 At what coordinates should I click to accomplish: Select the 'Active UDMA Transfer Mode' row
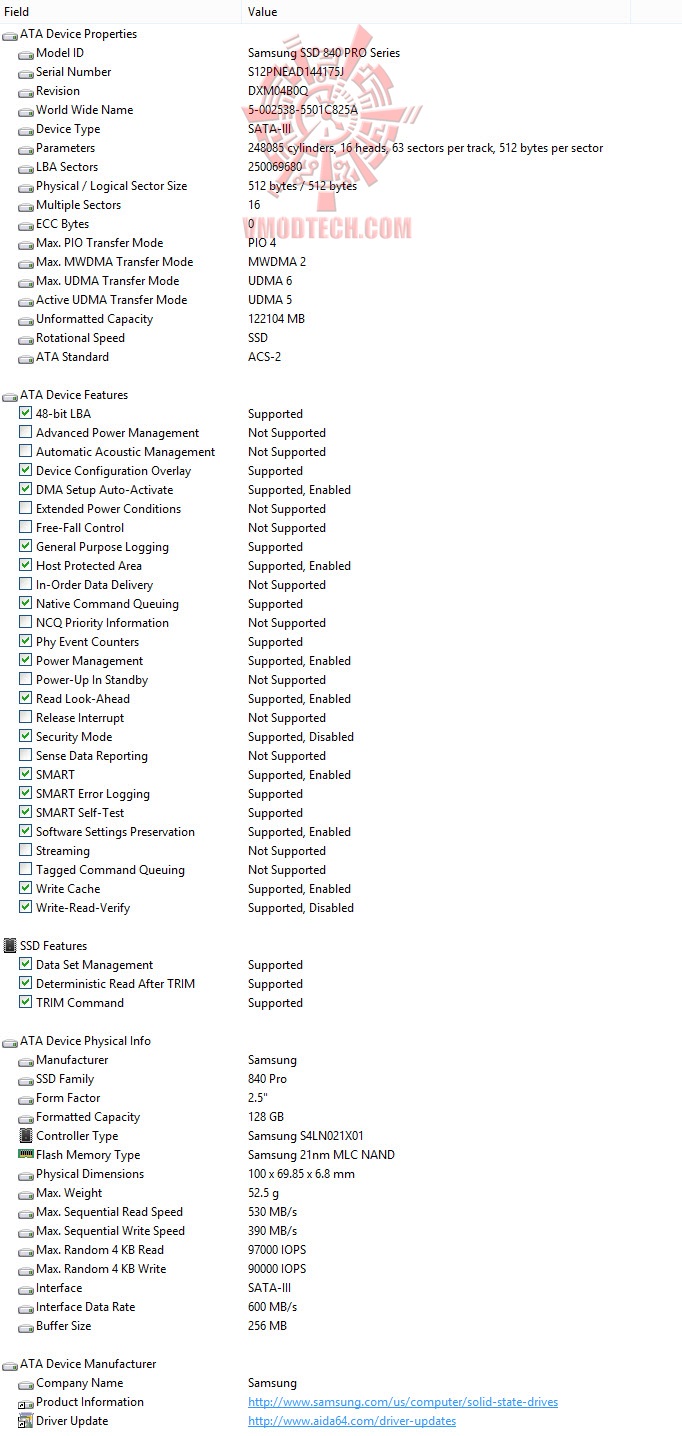click(341, 300)
